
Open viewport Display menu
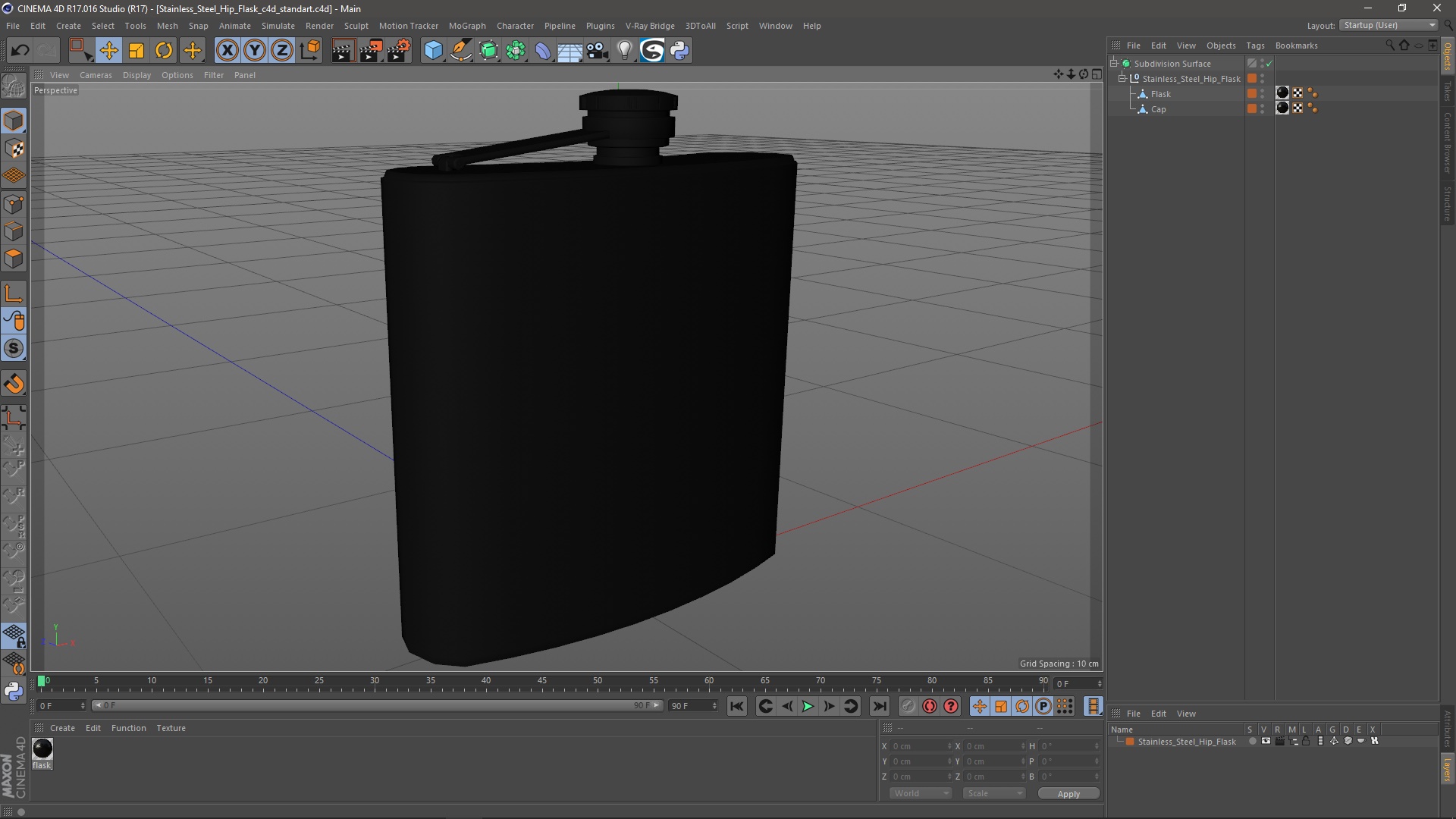[136, 75]
